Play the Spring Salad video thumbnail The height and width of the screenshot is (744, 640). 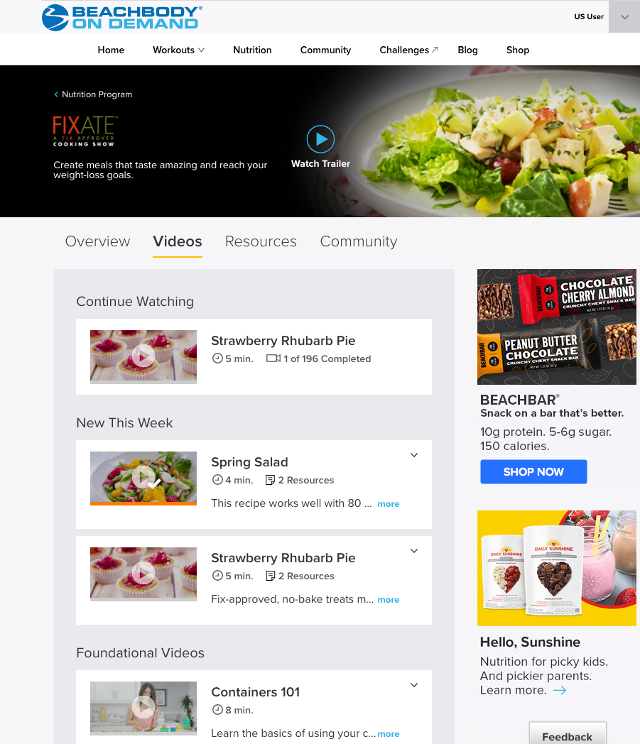143,478
